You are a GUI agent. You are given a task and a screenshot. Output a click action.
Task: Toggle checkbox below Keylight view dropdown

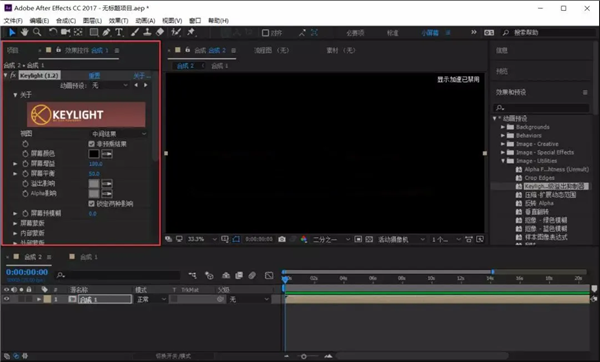click(91, 144)
